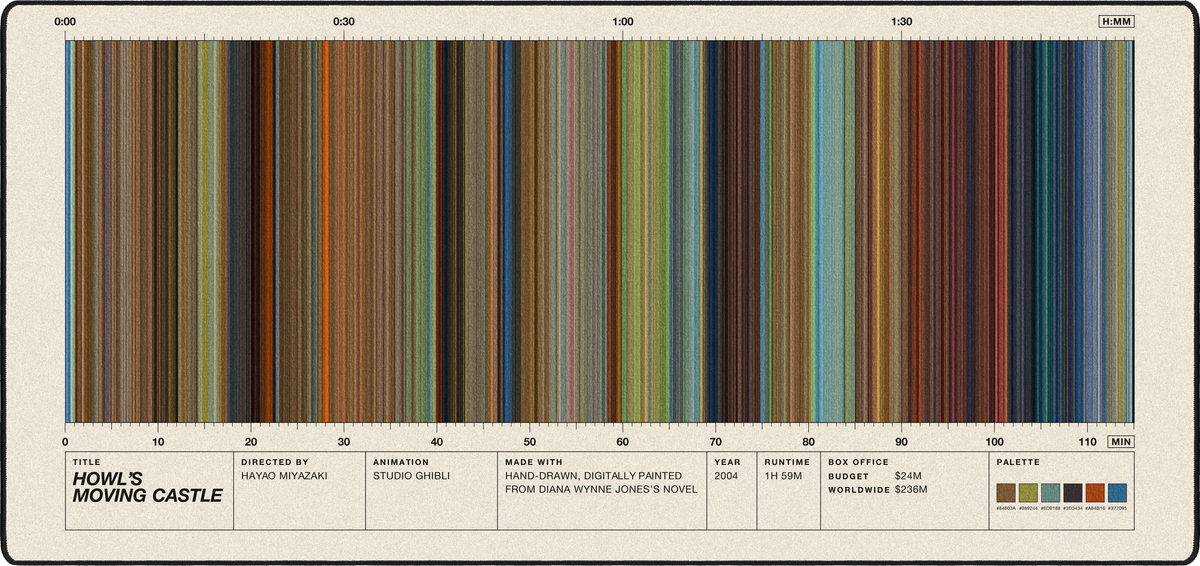This screenshot has width=1200, height=566.
Task: Pick the blue palette swatch
Action: tap(1117, 492)
